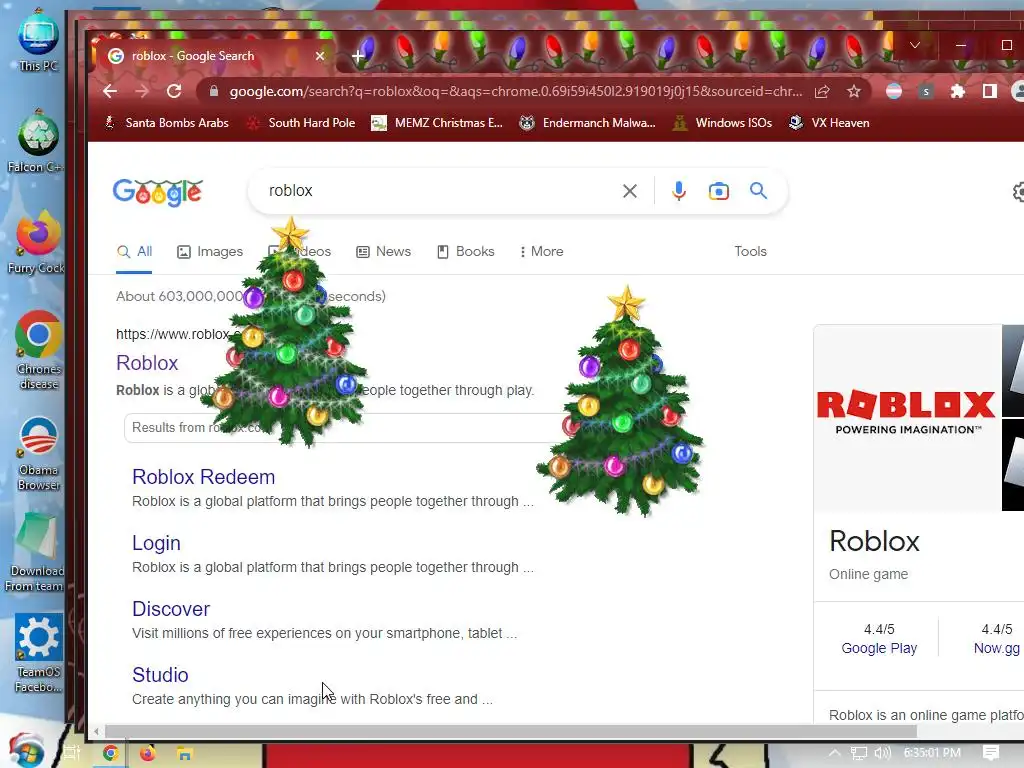
Task: Switch to the Images tab
Action: click(x=210, y=251)
